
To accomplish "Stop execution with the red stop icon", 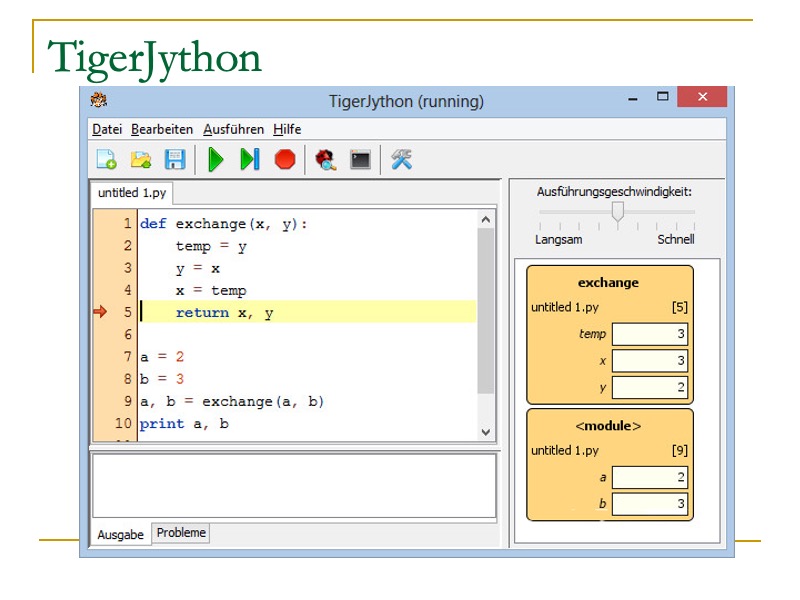I will 285,159.
